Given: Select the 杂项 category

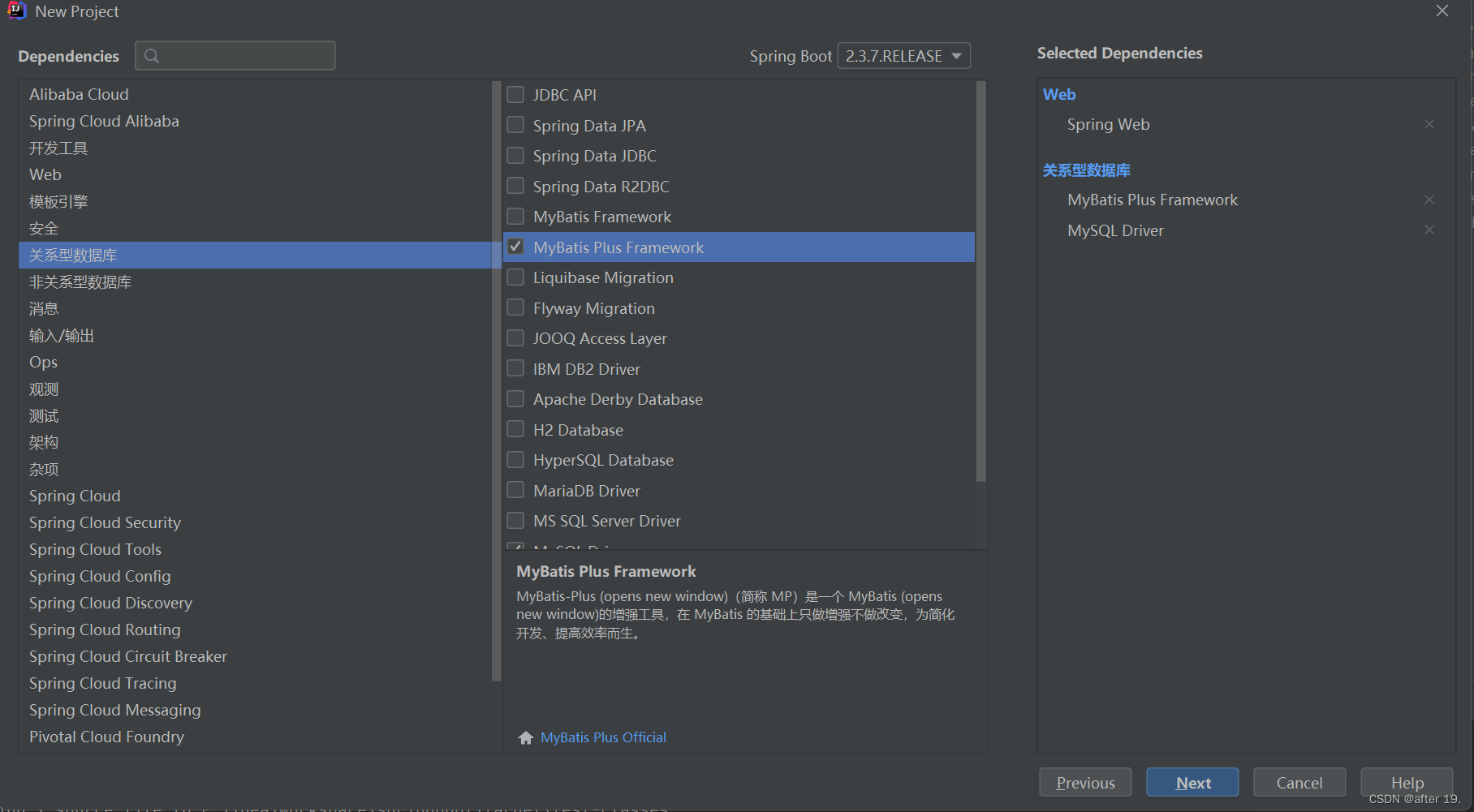Looking at the screenshot, I should (255, 469).
